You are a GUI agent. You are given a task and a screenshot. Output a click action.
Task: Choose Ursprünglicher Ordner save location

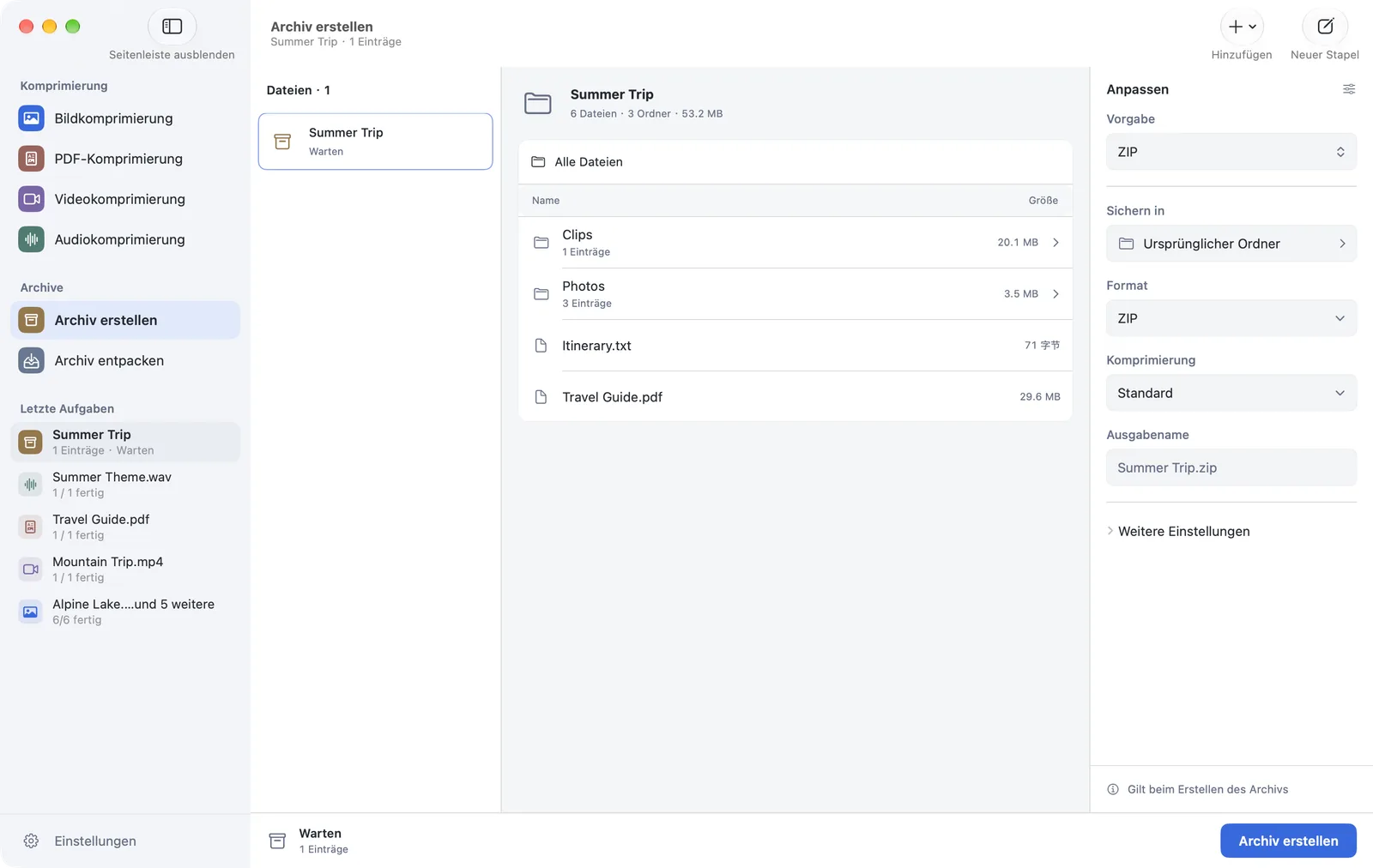tap(1231, 244)
